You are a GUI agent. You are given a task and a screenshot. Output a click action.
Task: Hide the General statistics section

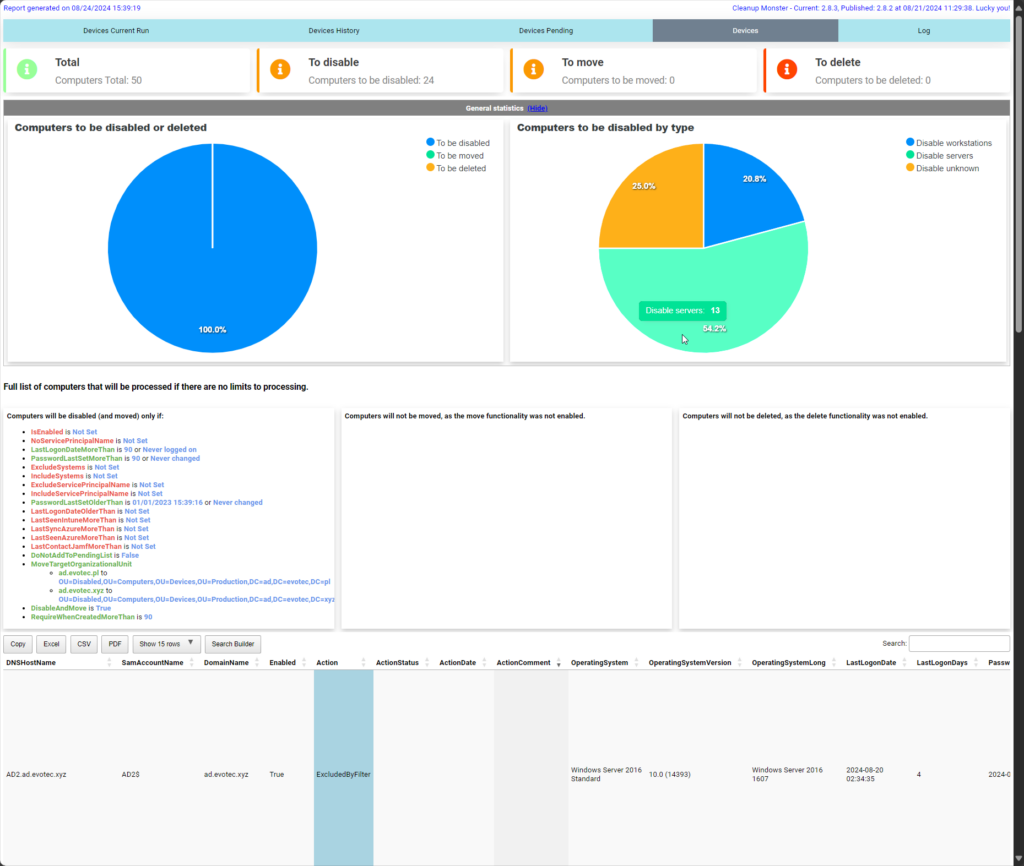pos(537,107)
